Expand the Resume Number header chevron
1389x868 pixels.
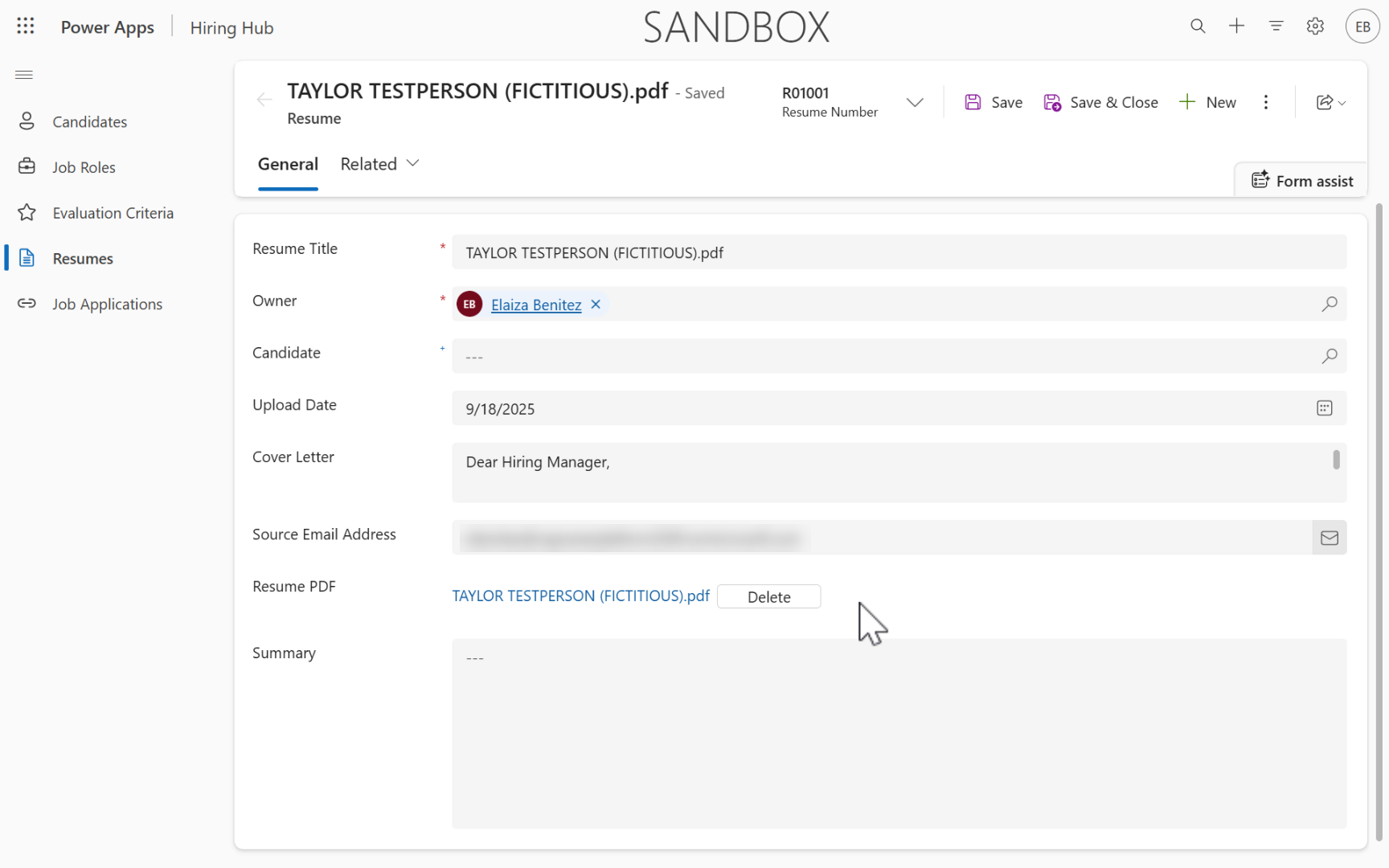point(914,102)
